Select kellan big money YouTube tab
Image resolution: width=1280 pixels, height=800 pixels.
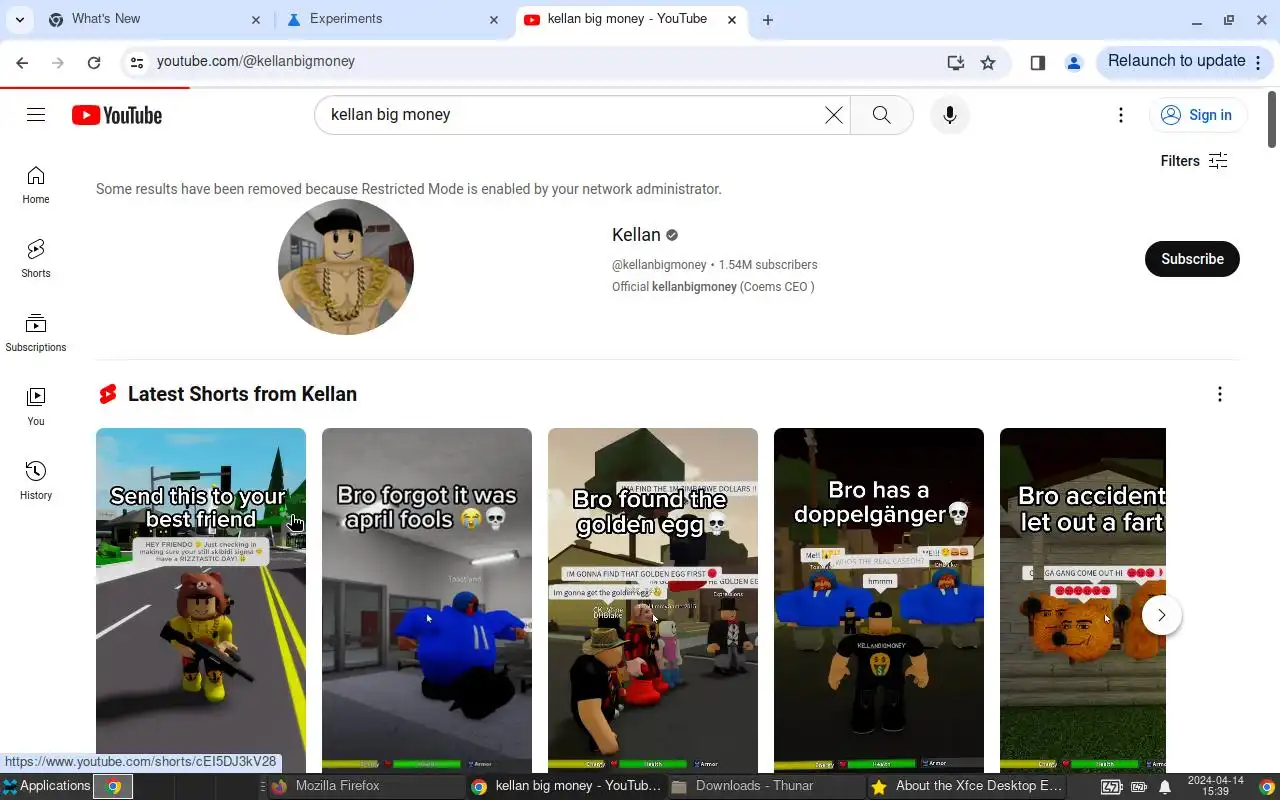[631, 20]
